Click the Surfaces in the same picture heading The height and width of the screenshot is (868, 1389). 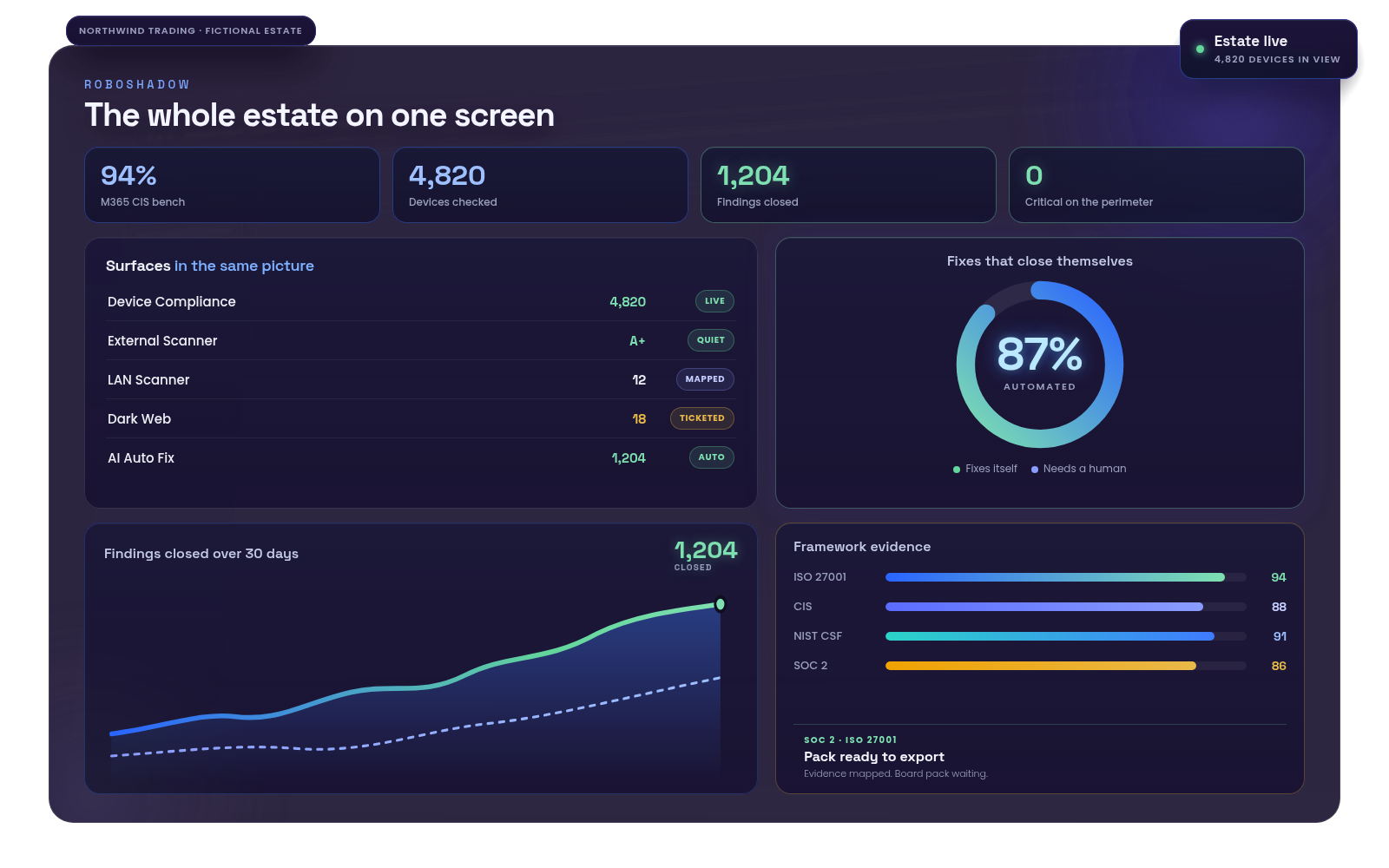[210, 266]
